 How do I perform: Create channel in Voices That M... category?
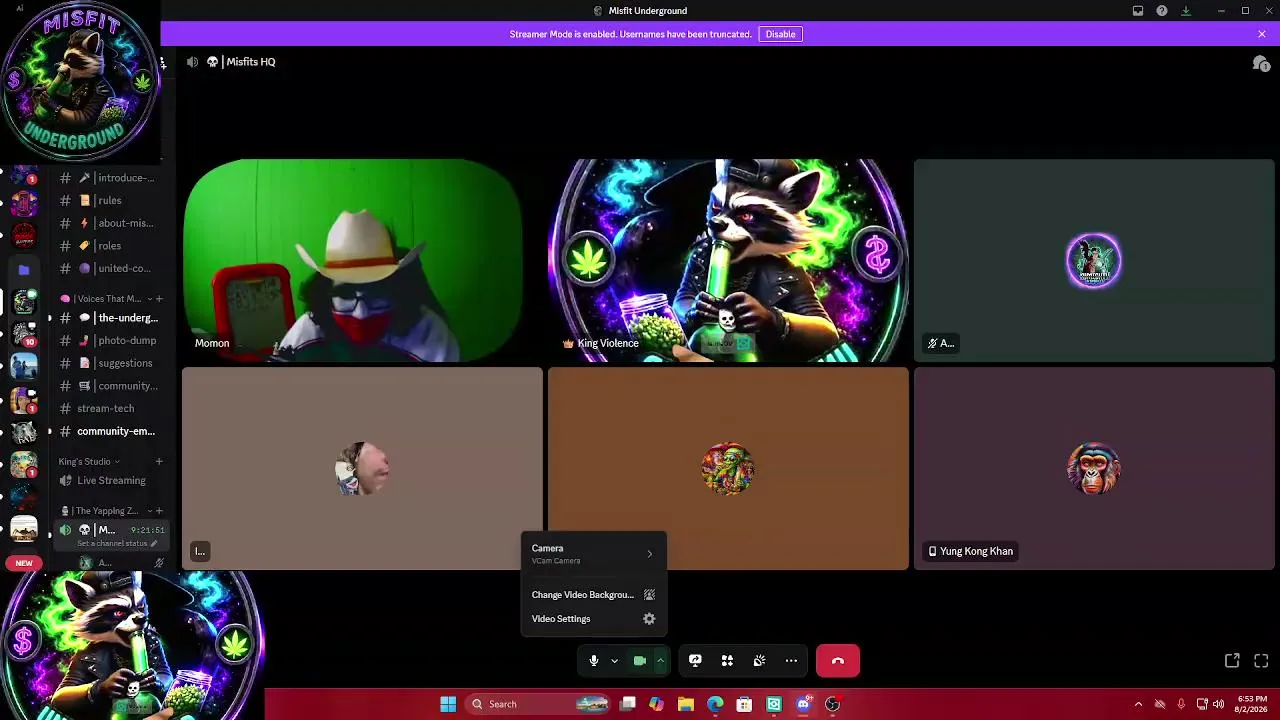pos(159,299)
